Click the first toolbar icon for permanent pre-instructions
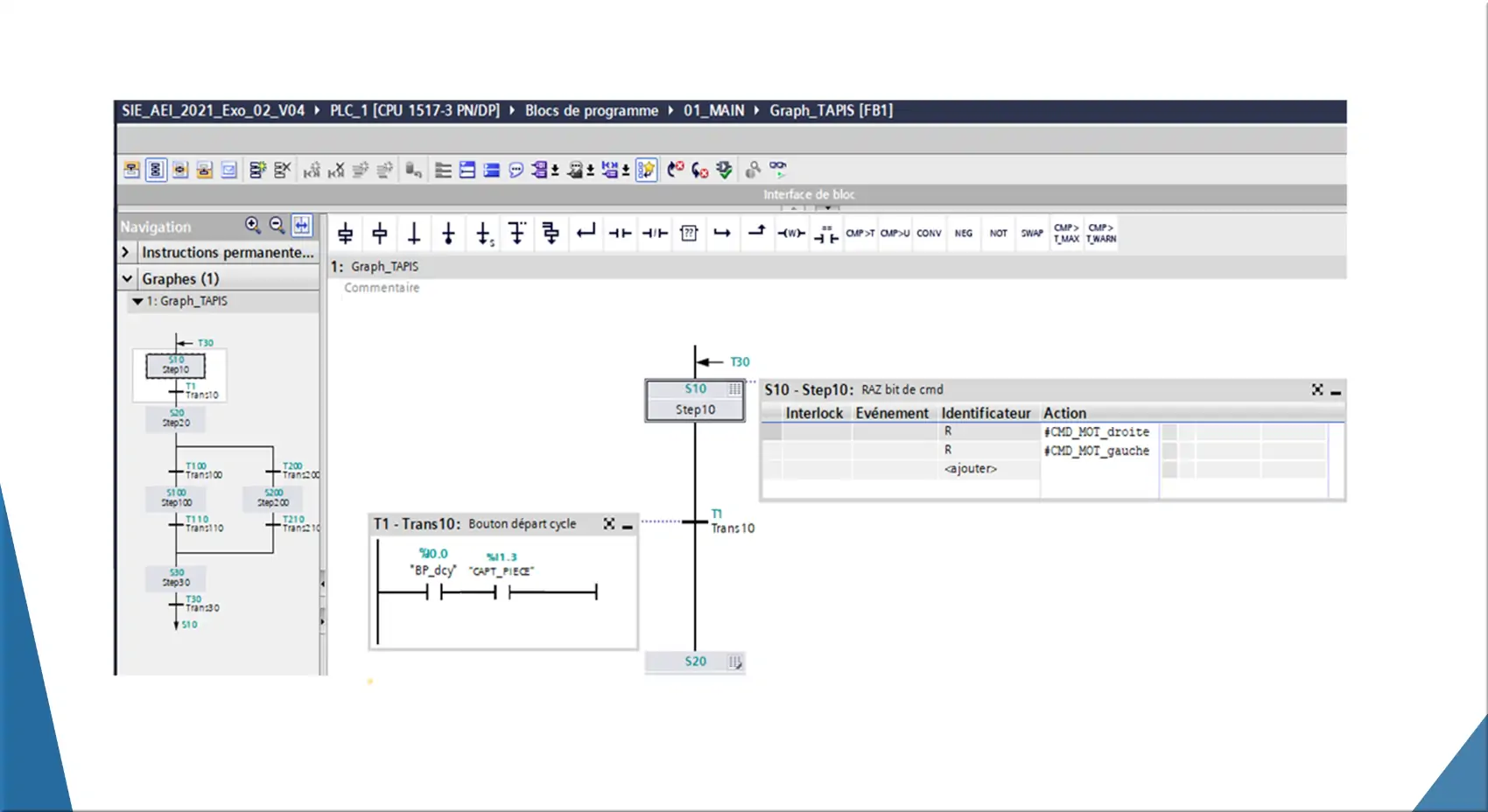1488x812 pixels. point(131,170)
